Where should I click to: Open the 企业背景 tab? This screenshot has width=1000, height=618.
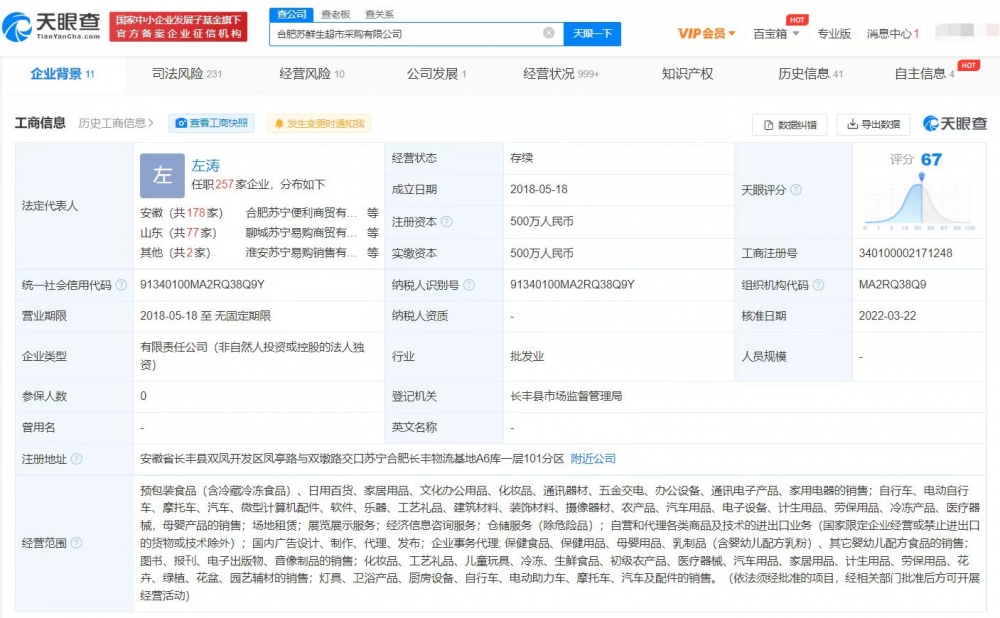[x=62, y=74]
